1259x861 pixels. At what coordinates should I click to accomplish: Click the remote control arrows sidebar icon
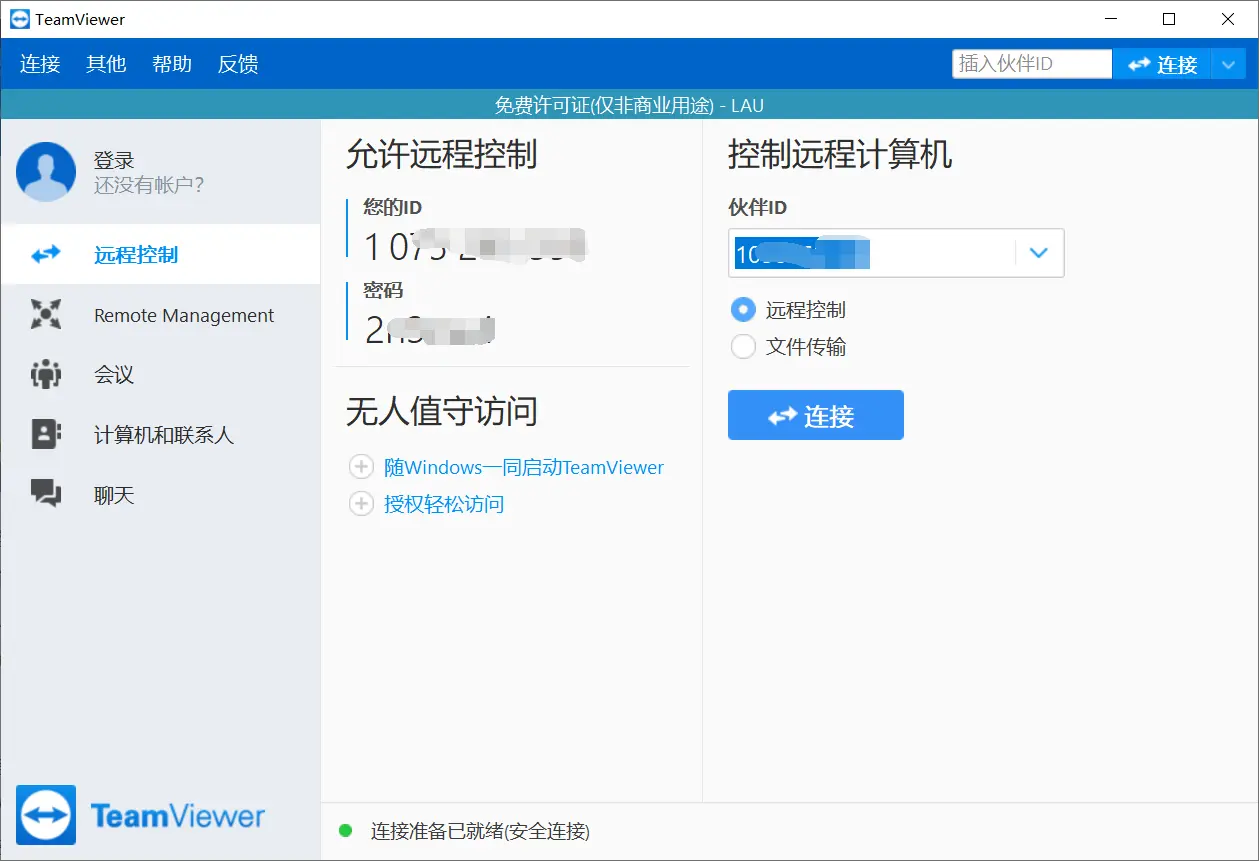click(46, 254)
